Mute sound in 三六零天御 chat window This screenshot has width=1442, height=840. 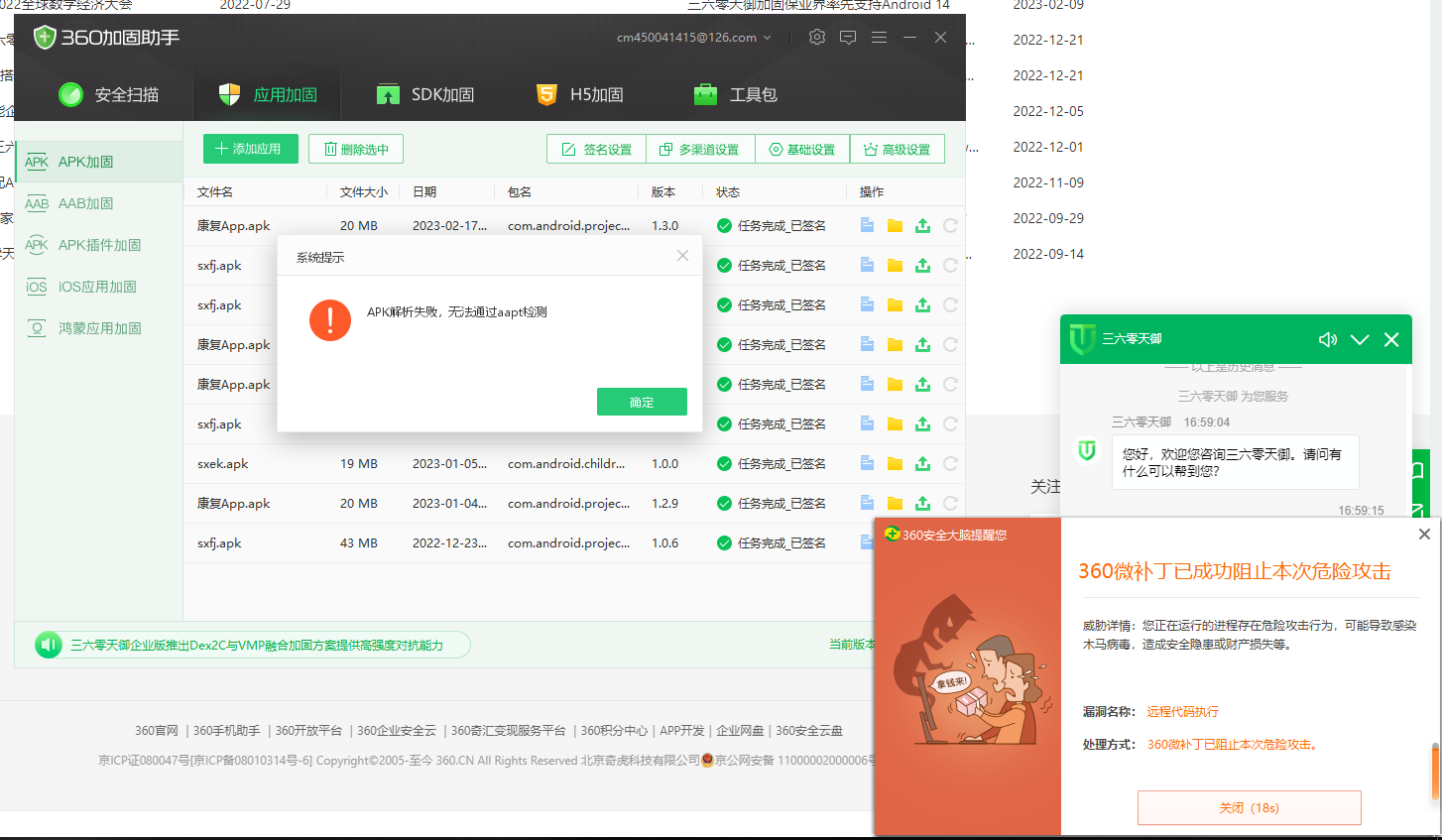[1328, 339]
